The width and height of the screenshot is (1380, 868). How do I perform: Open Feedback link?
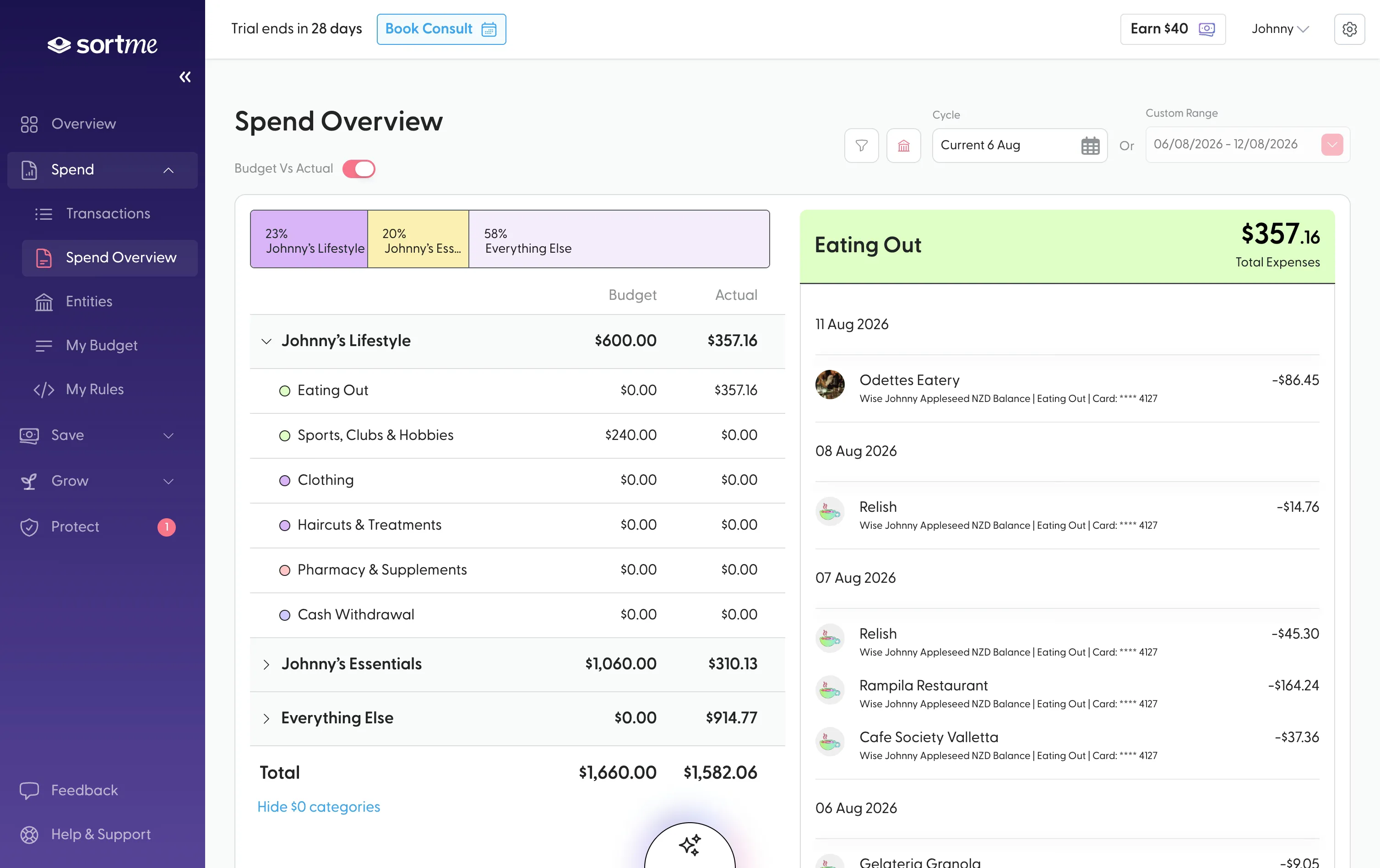tap(84, 791)
